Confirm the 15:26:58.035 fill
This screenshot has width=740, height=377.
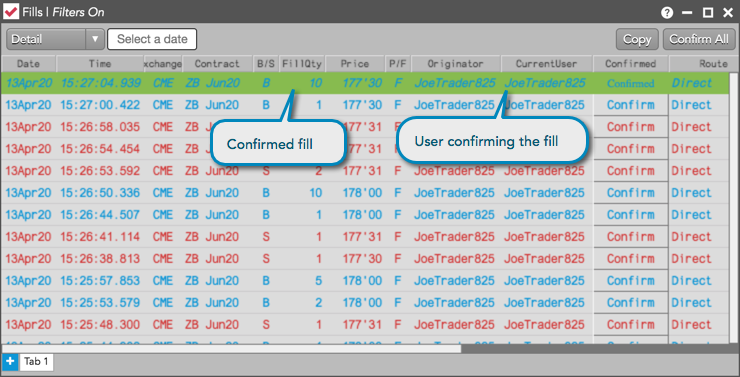coord(631,127)
